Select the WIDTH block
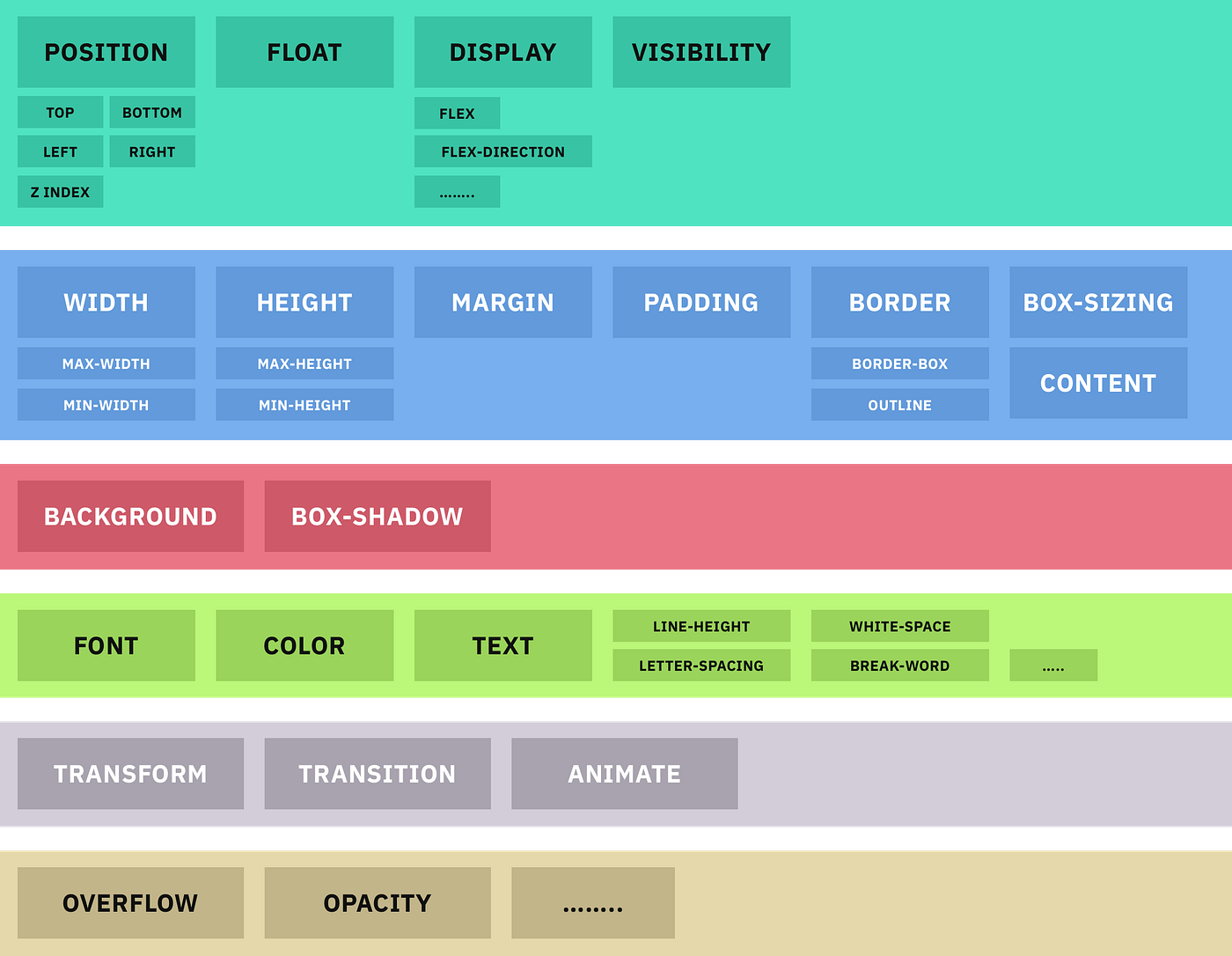 [x=106, y=302]
